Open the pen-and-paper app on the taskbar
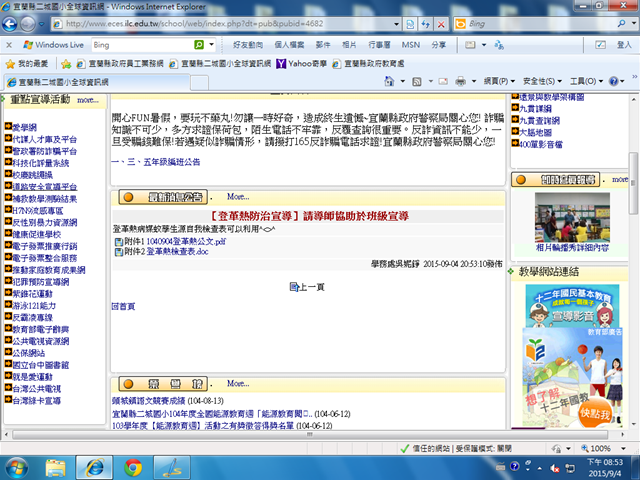Image resolution: width=640 pixels, height=480 pixels. [x=172, y=468]
